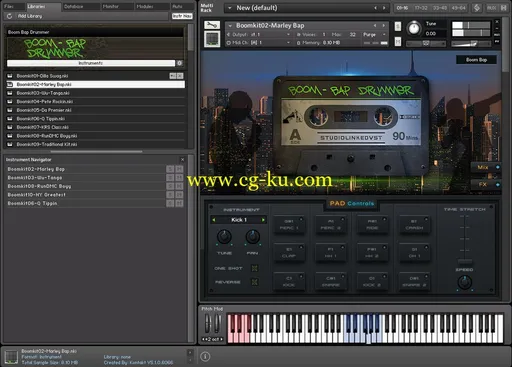The image size is (512, 367).
Task: Click the previous instrument green arrow by Kick 1
Action: coord(214,220)
